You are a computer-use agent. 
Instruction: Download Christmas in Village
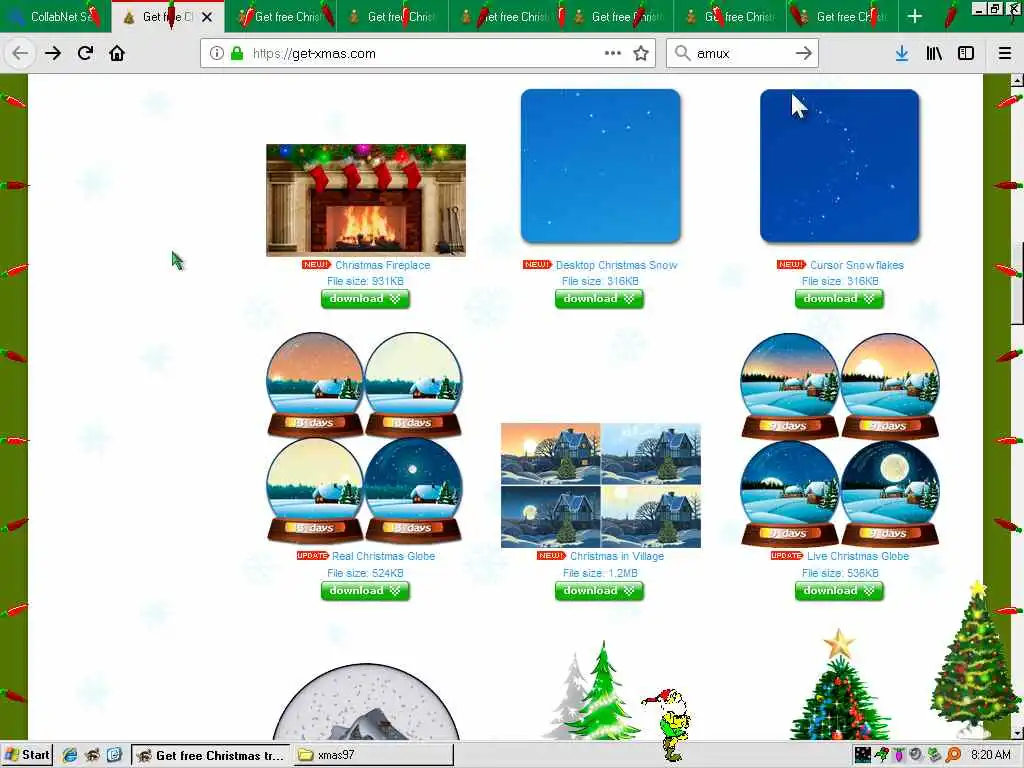click(x=599, y=591)
